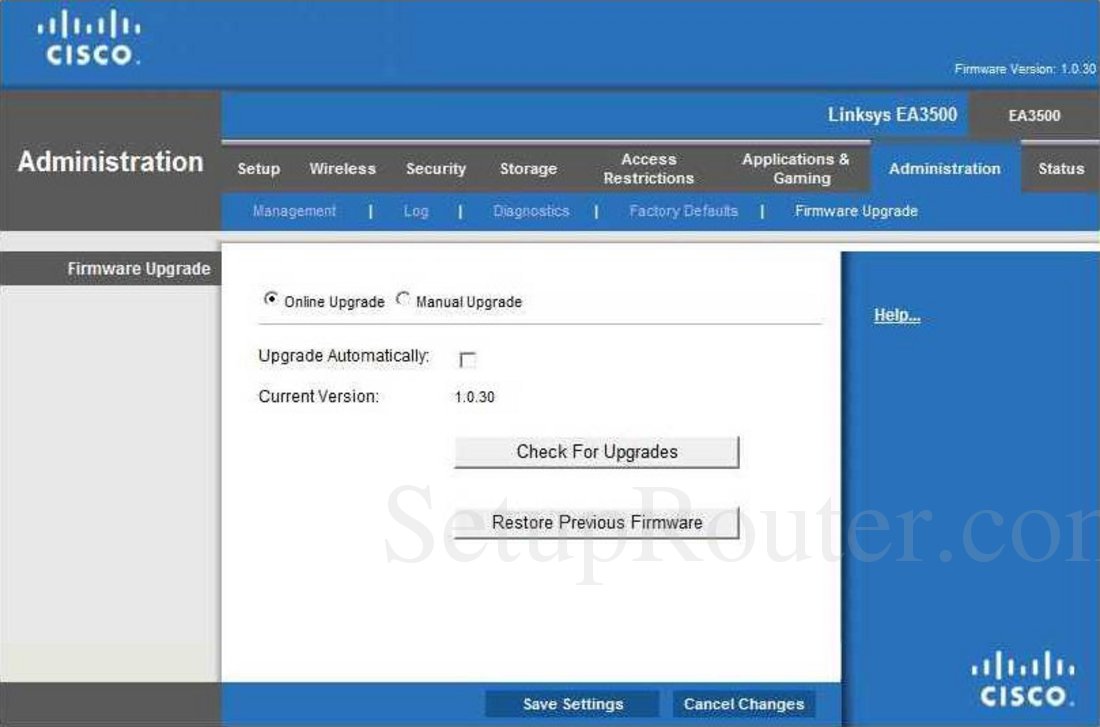The height and width of the screenshot is (727, 1100).
Task: Open the Status tab
Action: tap(1060, 169)
